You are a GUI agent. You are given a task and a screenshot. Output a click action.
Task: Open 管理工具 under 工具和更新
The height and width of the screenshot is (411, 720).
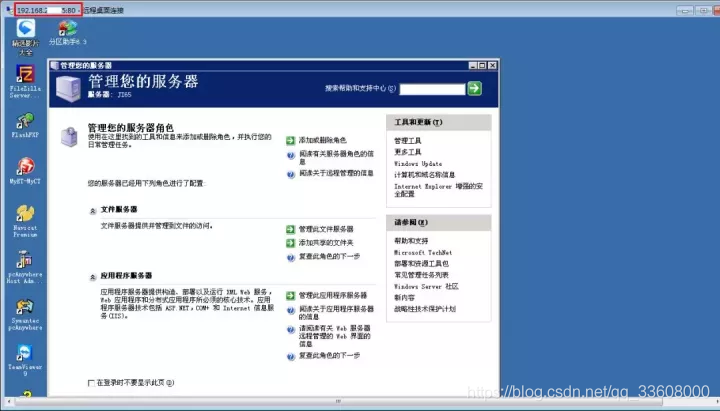[408, 141]
